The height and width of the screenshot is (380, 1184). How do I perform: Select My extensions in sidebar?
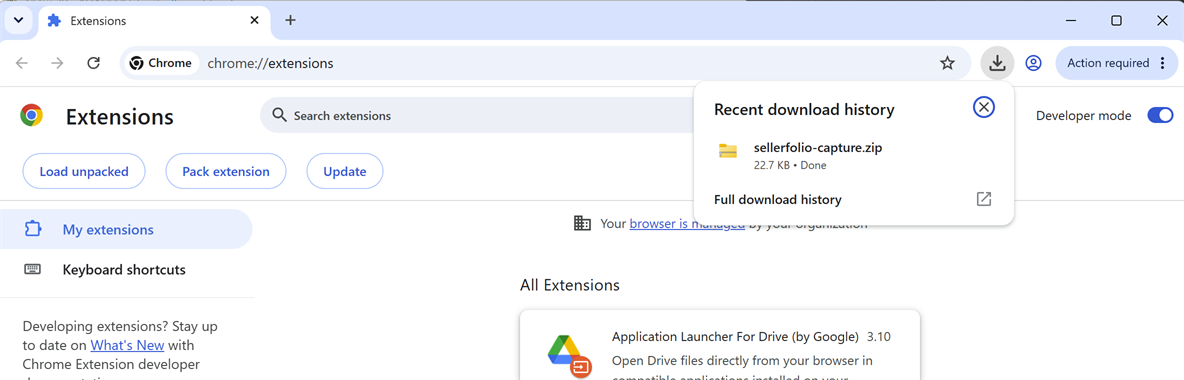125,229
